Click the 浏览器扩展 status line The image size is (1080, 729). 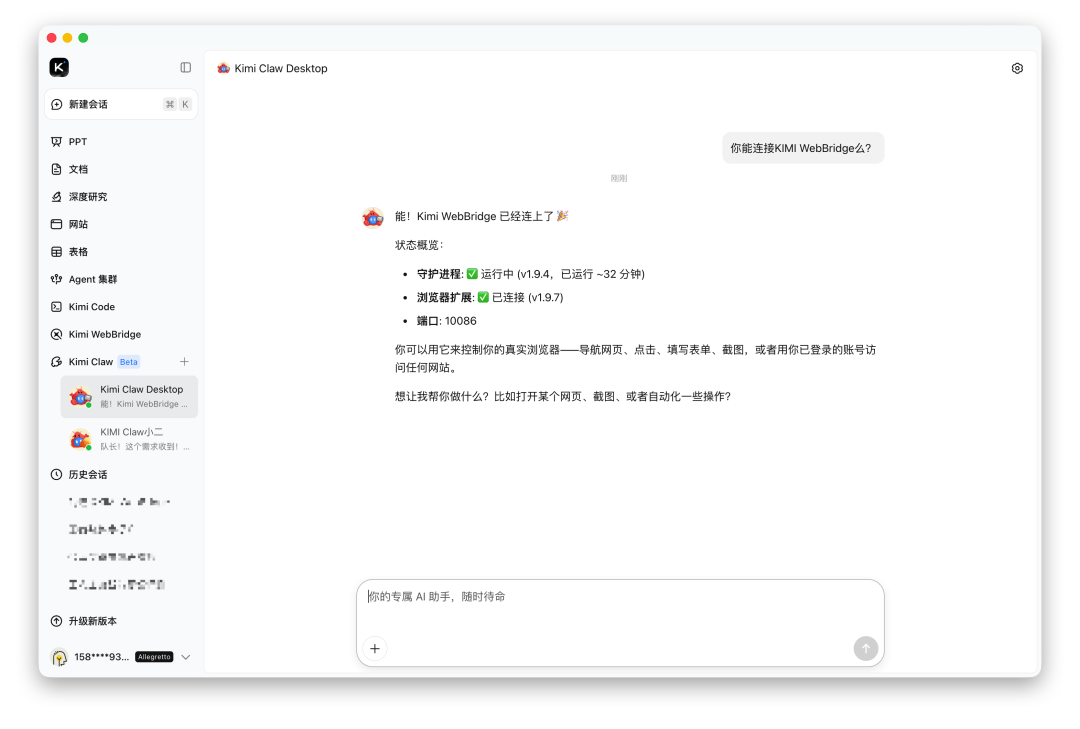click(490, 298)
